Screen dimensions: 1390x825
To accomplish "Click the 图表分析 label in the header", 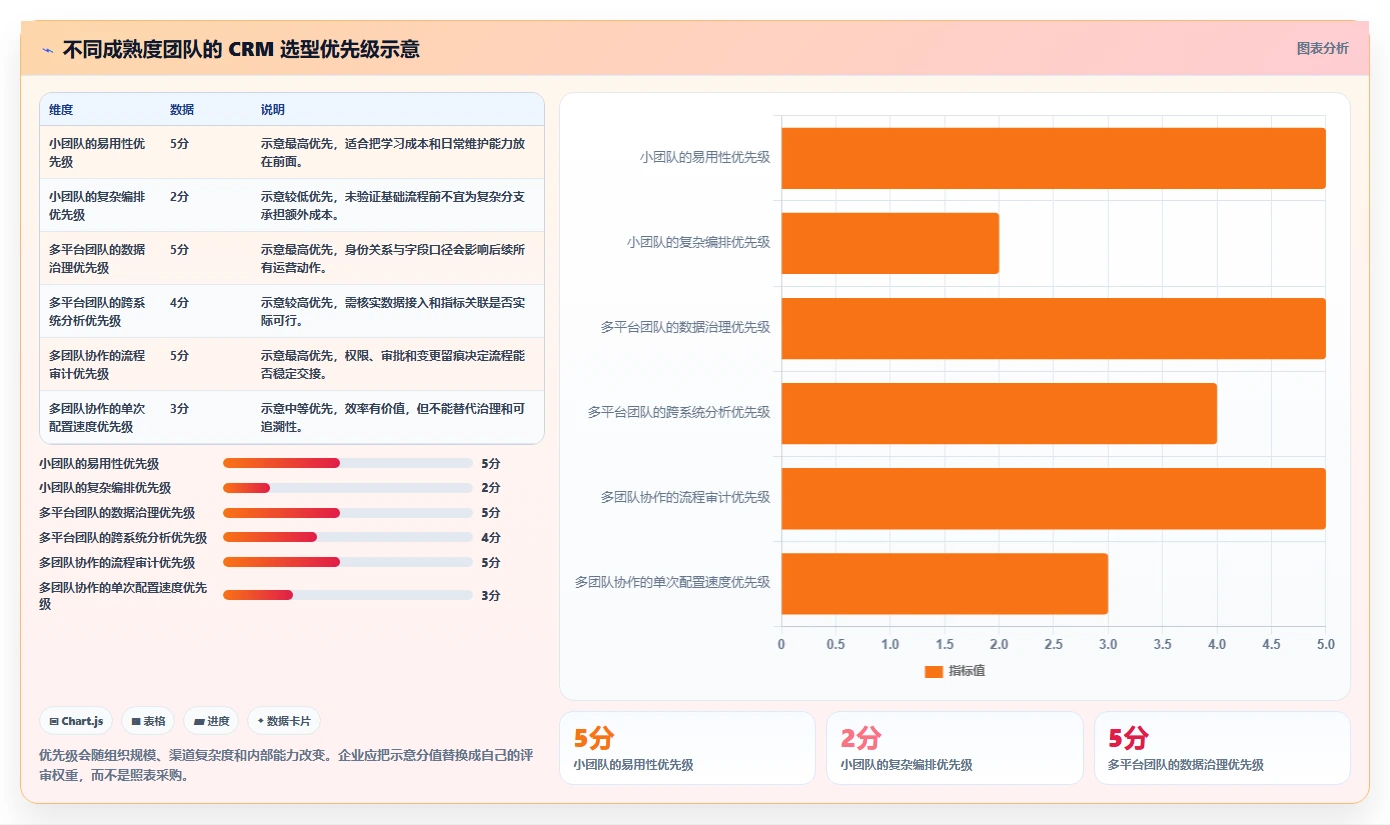I will pos(1322,48).
